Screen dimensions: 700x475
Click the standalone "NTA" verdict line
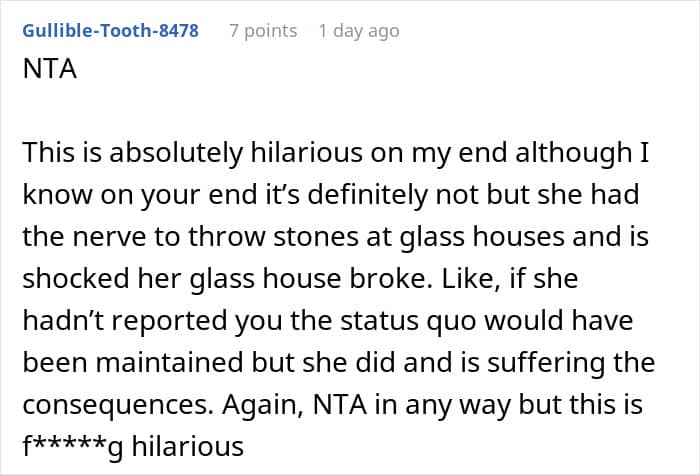point(50,69)
